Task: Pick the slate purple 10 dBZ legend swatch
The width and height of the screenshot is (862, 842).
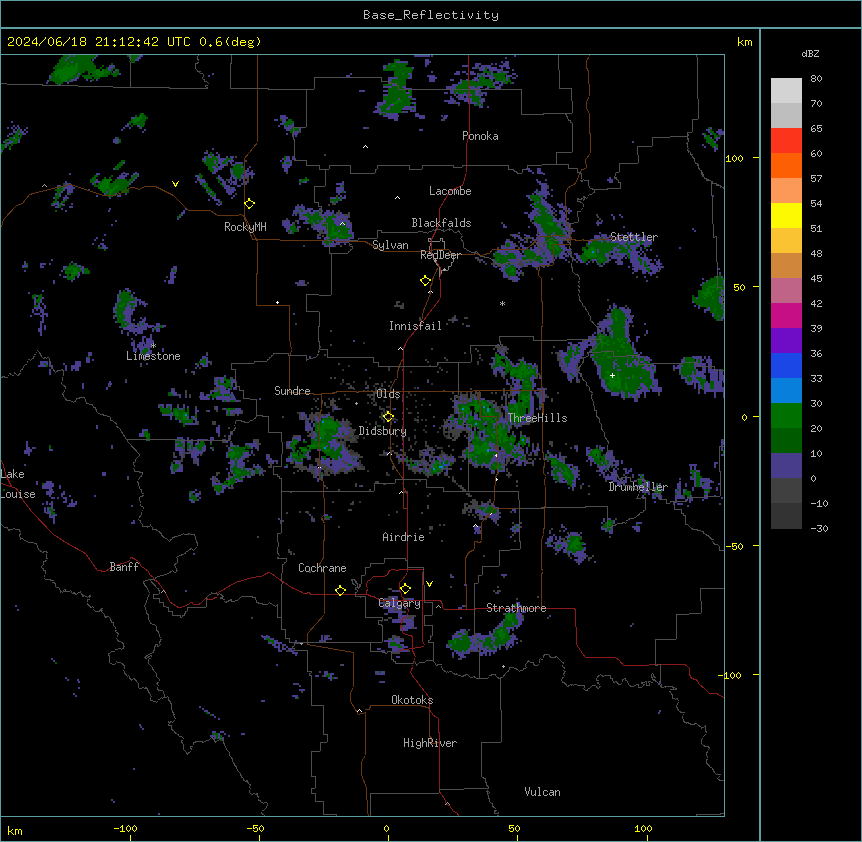Action: [x=786, y=466]
